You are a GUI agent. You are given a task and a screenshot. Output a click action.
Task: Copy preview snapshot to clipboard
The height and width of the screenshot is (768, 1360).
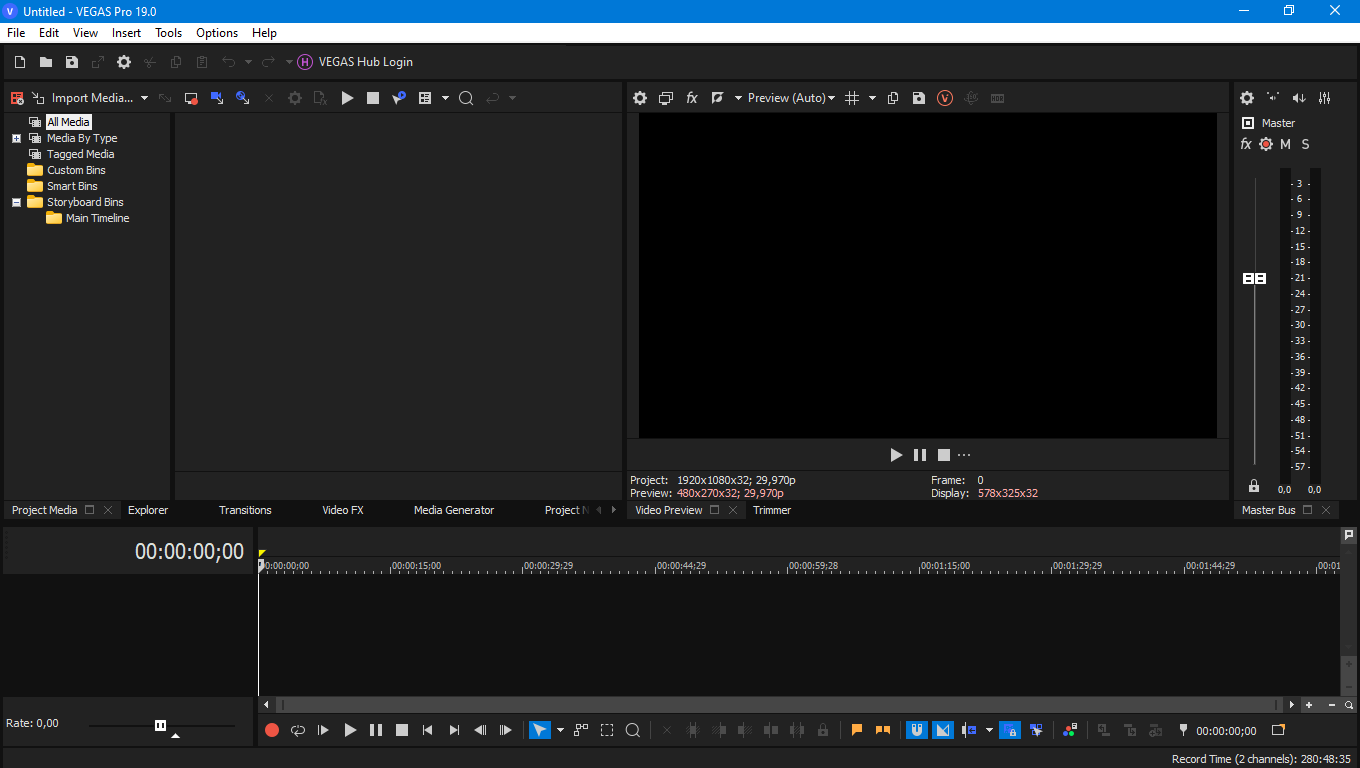pos(893,98)
